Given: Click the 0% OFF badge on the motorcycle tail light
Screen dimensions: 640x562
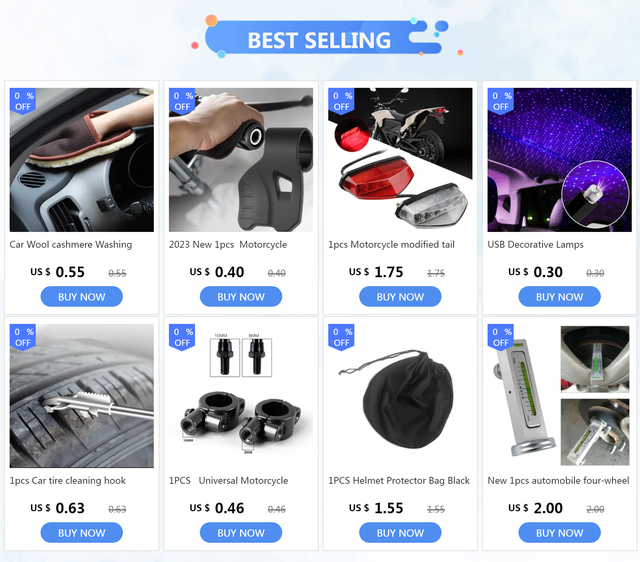Looking at the screenshot, I should [x=341, y=101].
